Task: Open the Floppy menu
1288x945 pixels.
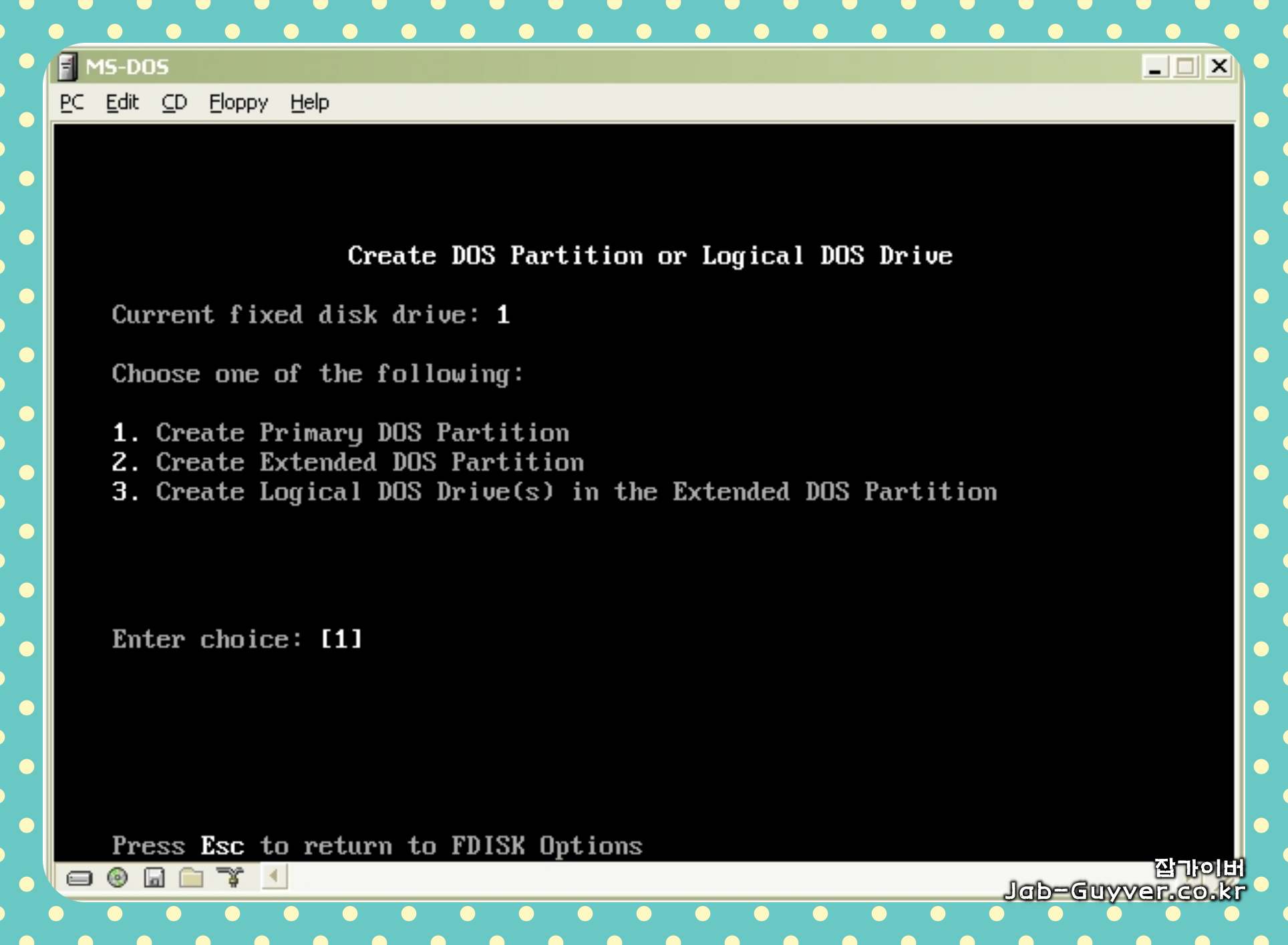Action: (x=238, y=102)
